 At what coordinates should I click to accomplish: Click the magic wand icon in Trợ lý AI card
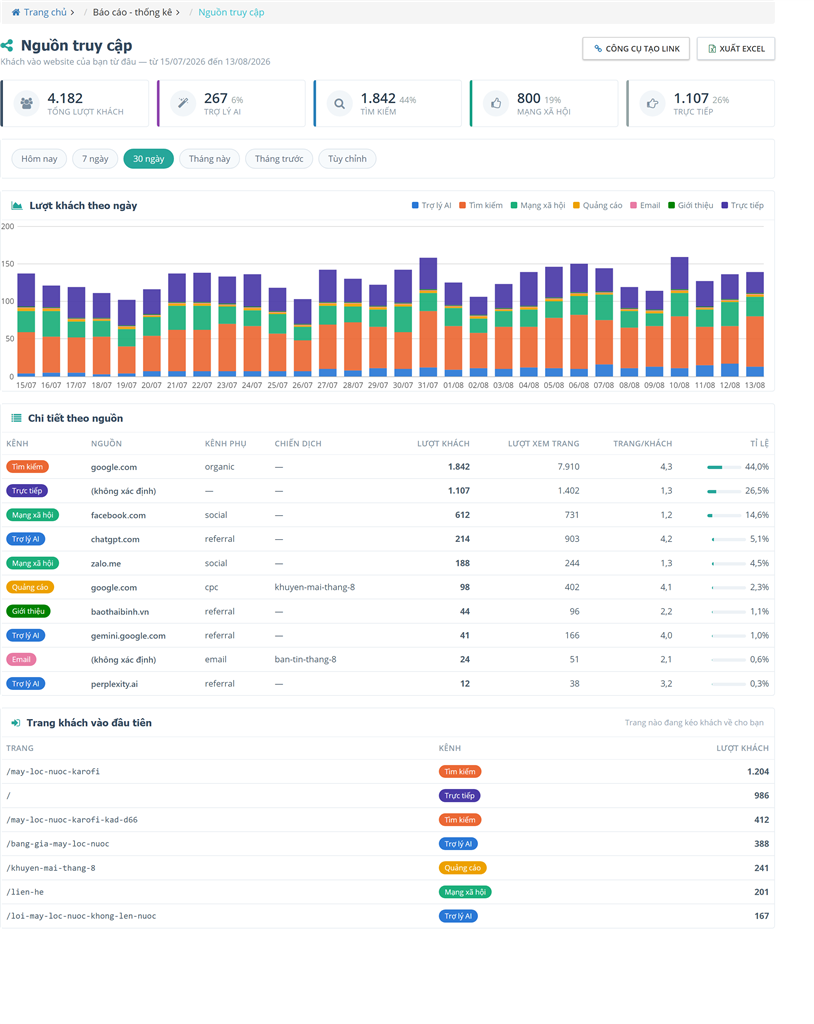[183, 103]
